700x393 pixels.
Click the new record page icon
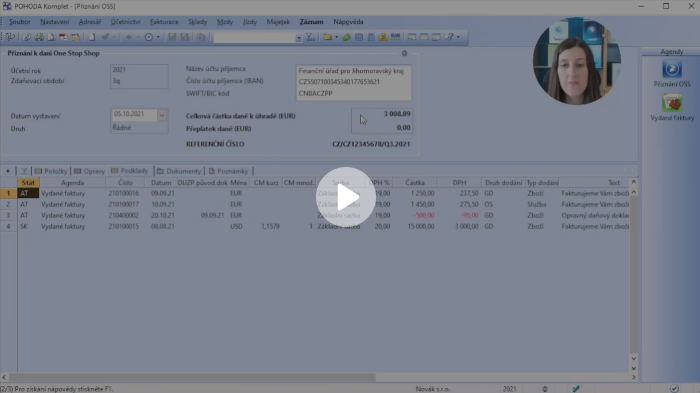[92, 37]
